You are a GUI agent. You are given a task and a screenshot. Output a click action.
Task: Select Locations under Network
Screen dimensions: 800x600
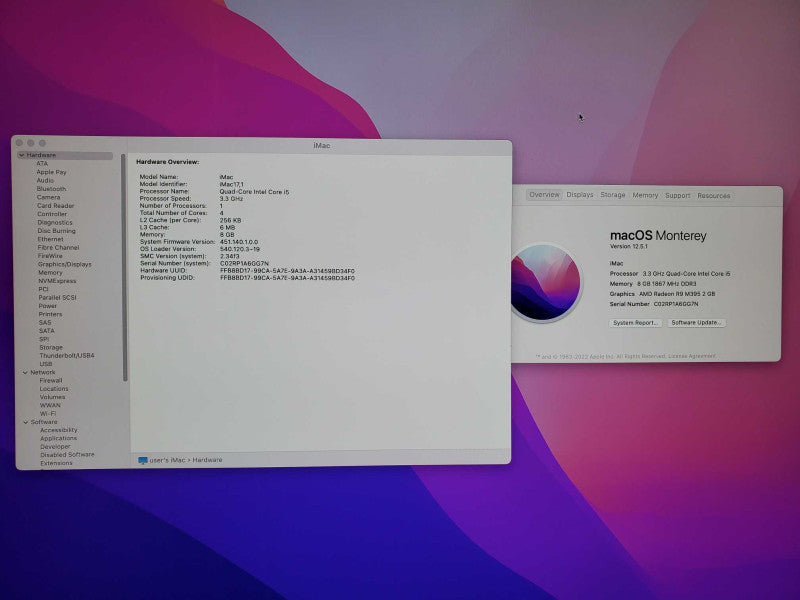54,389
